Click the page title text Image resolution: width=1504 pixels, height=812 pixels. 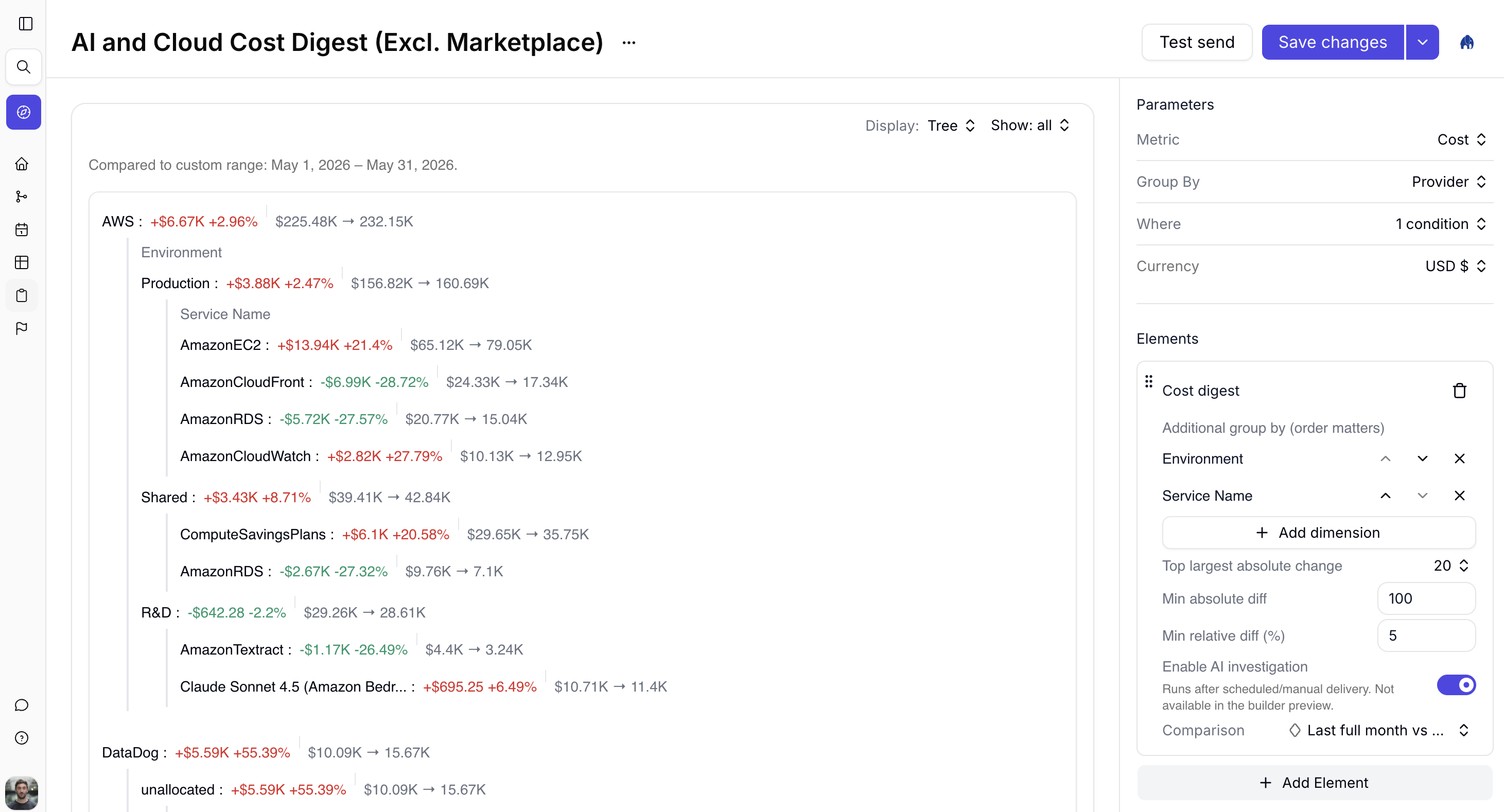(337, 42)
